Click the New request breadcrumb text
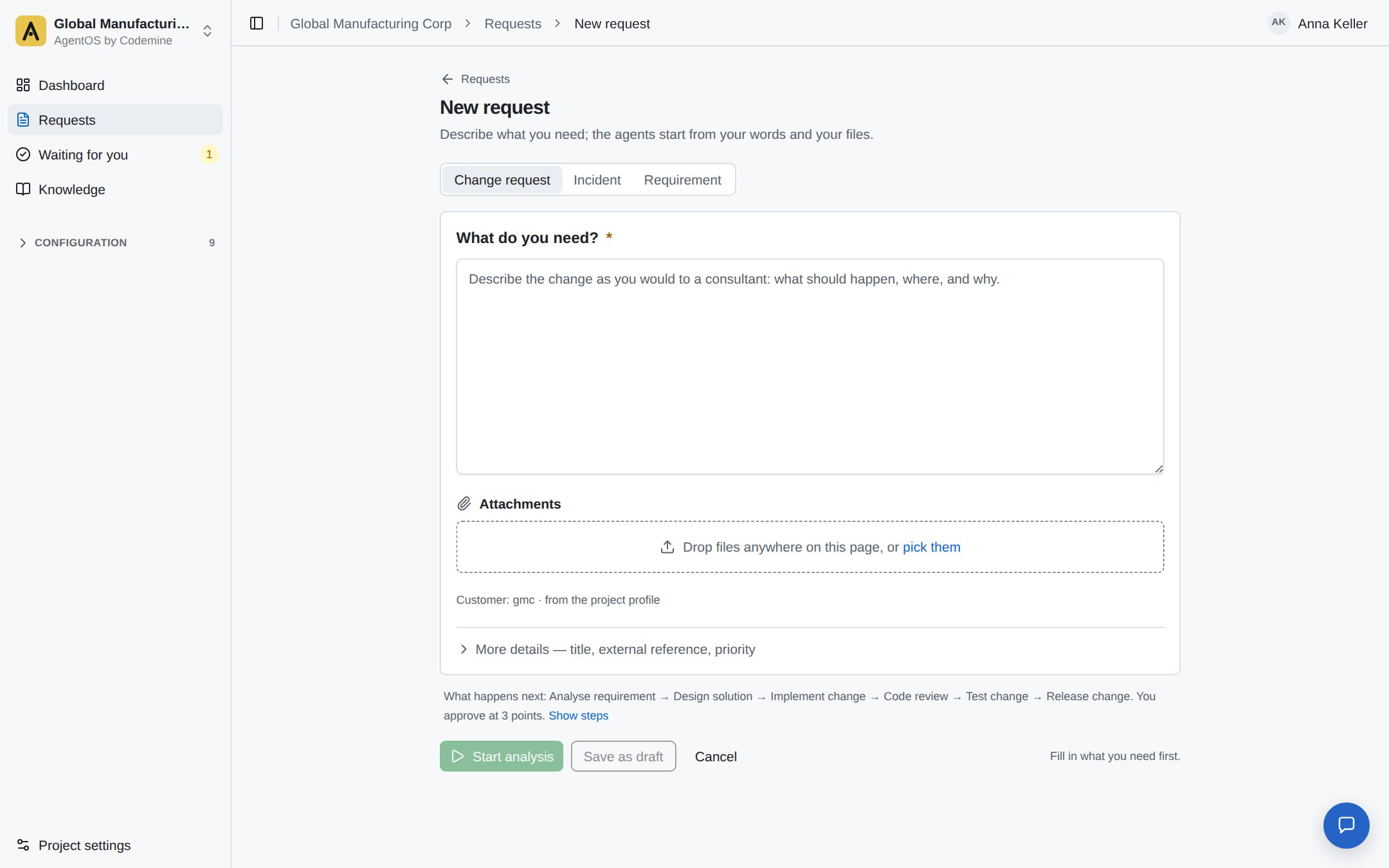Image resolution: width=1389 pixels, height=868 pixels. coord(612,24)
